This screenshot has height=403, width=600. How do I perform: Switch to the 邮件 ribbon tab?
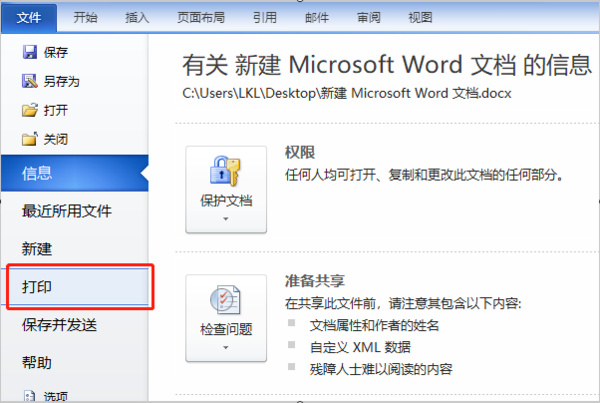pos(317,18)
